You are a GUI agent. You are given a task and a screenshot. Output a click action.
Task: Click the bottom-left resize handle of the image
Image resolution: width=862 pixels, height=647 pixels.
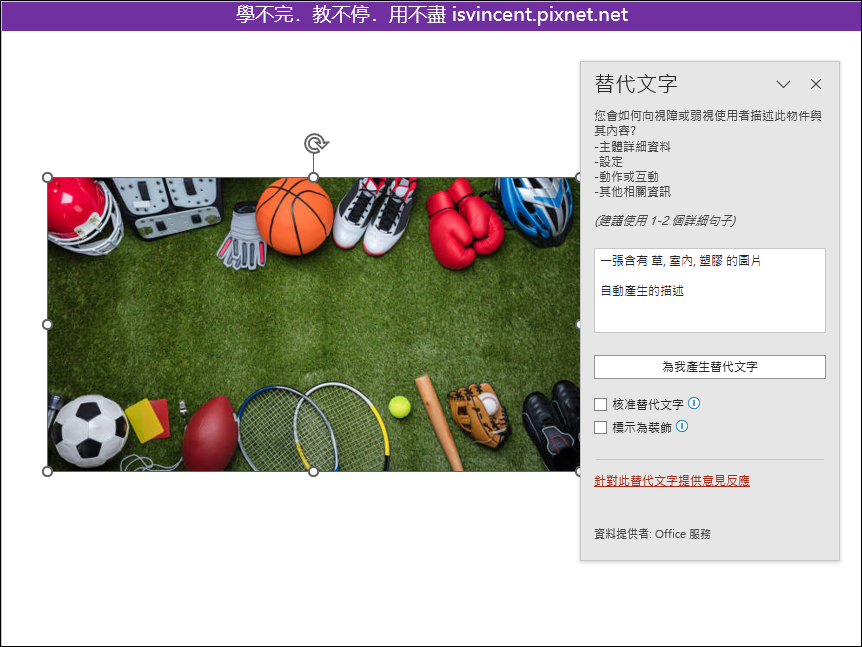(x=47, y=472)
